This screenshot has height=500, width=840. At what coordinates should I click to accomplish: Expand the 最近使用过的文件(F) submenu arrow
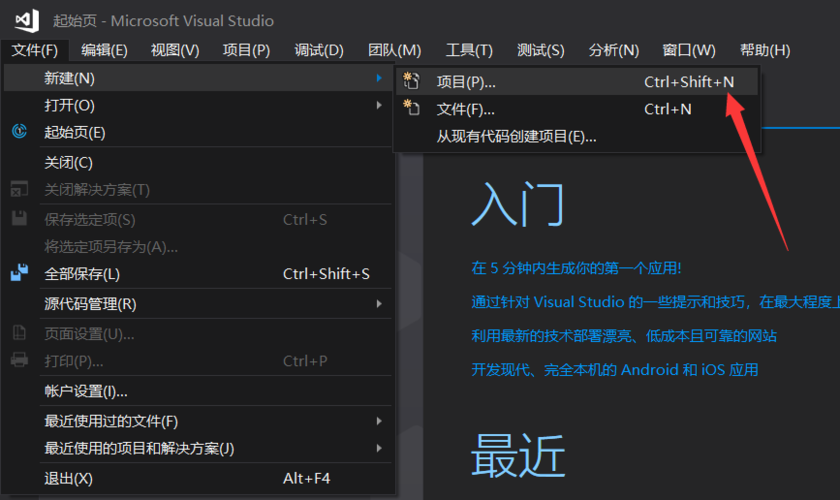point(379,421)
